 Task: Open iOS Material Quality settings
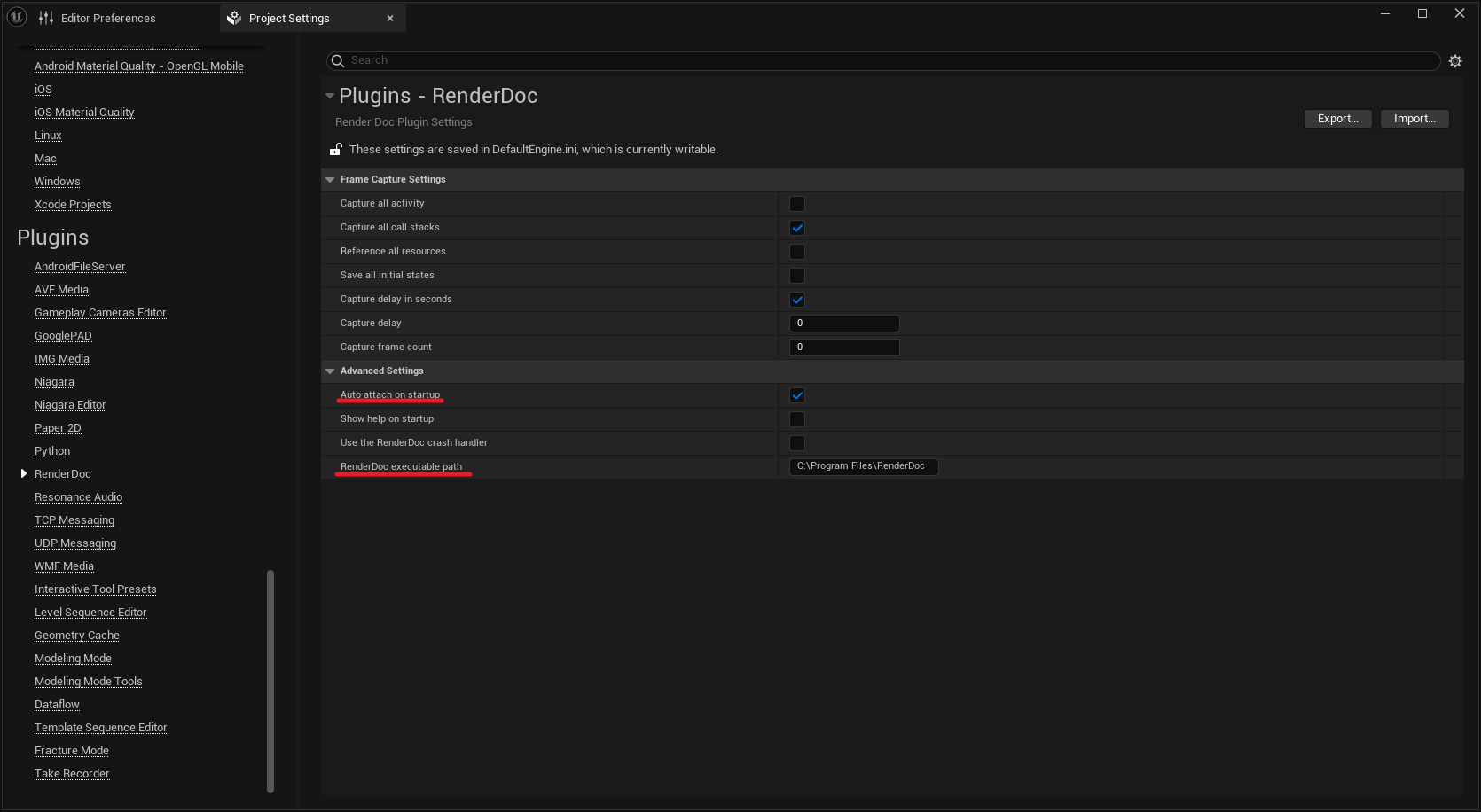(x=84, y=113)
